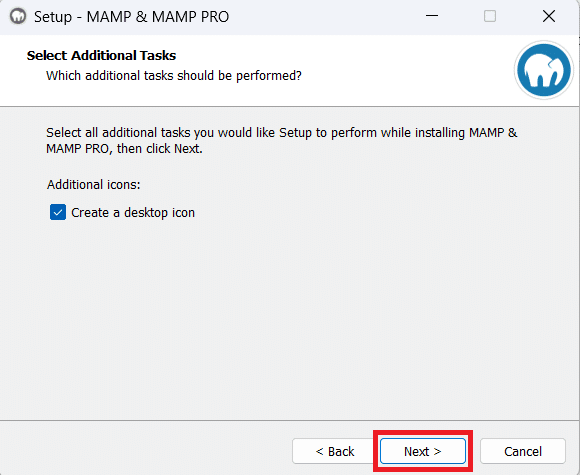Click the MAMP icon in the title bar
580x475 pixels.
click(x=18, y=17)
